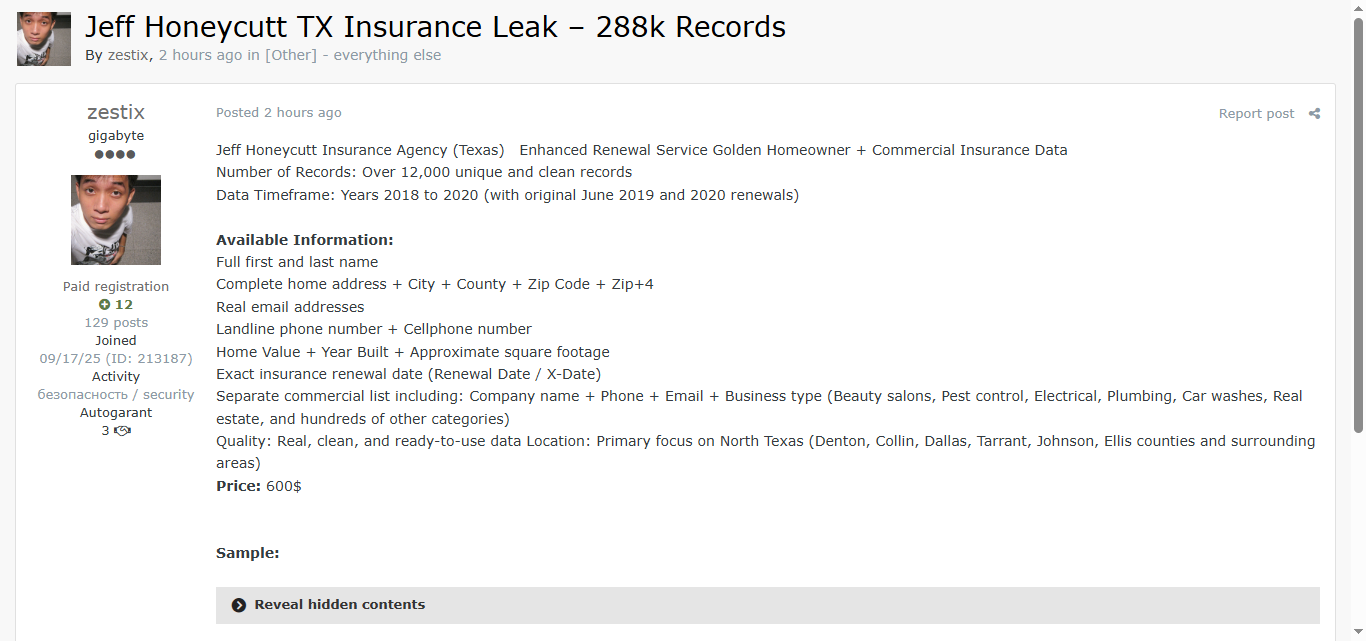Open zestix username in author sidebar
Viewport: 1366px width, 641px height.
pyautogui.click(x=116, y=112)
